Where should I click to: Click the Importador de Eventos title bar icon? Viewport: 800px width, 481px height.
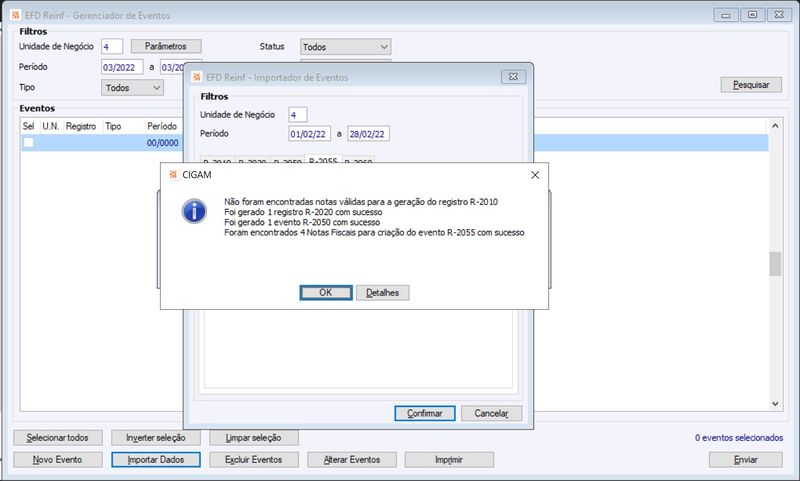196,77
